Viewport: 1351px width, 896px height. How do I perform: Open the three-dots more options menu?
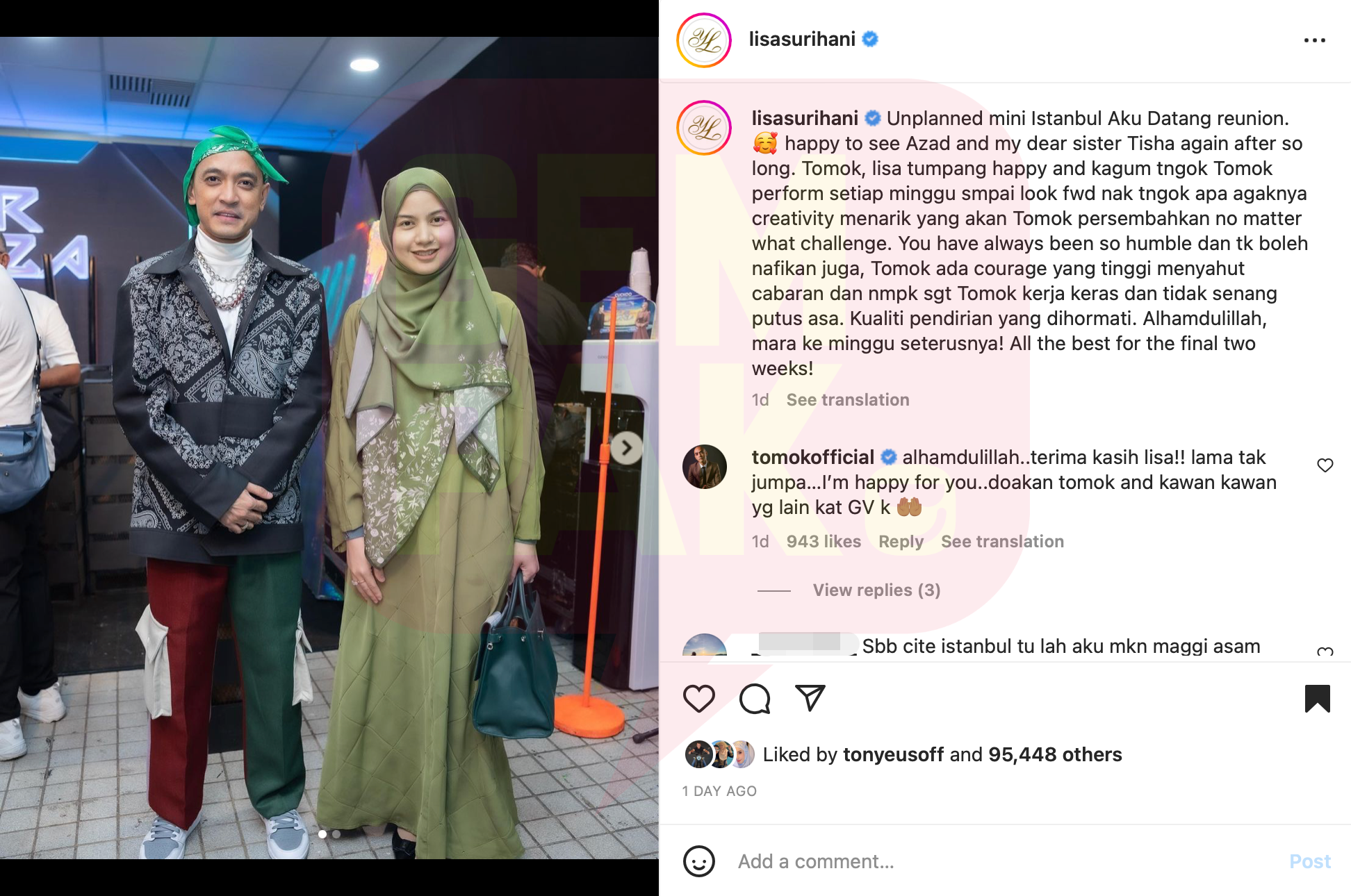(1314, 40)
